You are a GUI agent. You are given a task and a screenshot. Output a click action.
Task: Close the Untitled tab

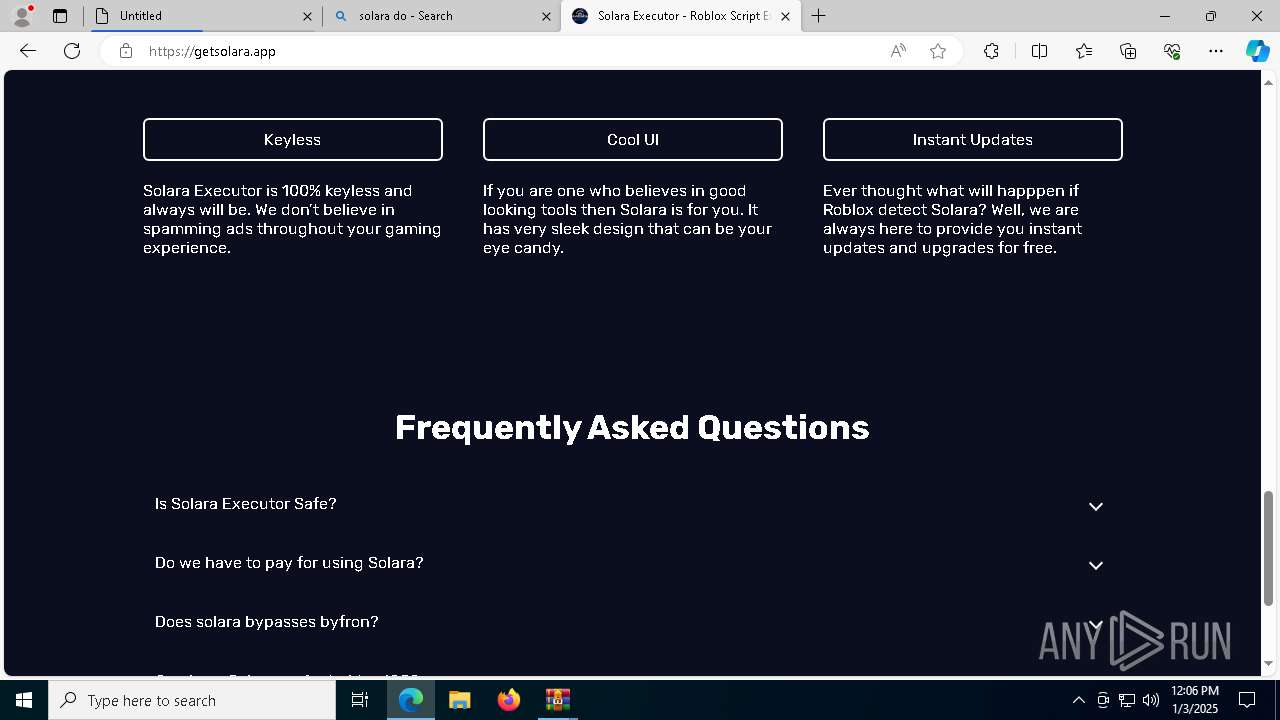(307, 16)
